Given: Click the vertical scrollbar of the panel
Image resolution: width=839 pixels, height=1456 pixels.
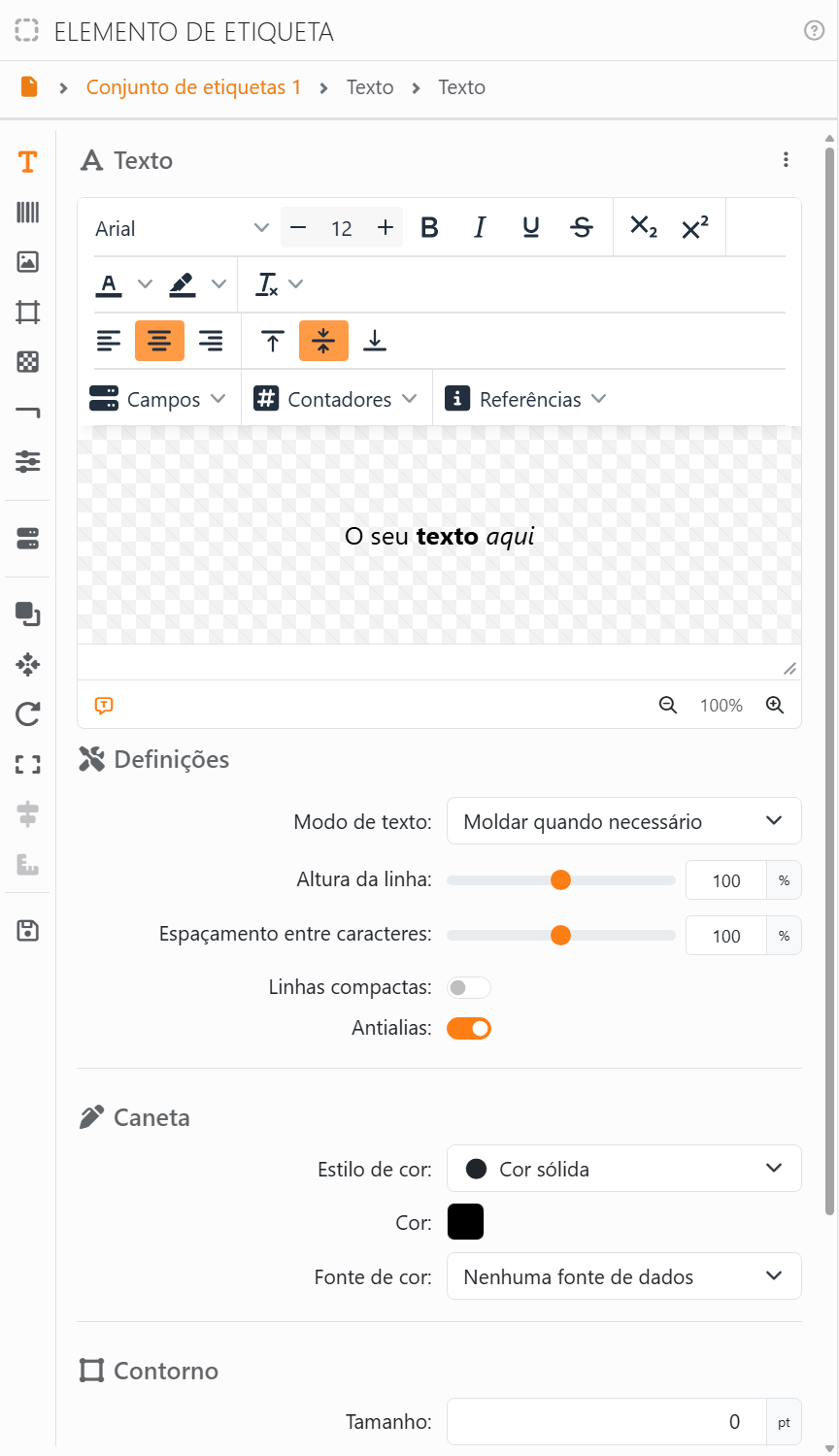Looking at the screenshot, I should coord(829,679).
